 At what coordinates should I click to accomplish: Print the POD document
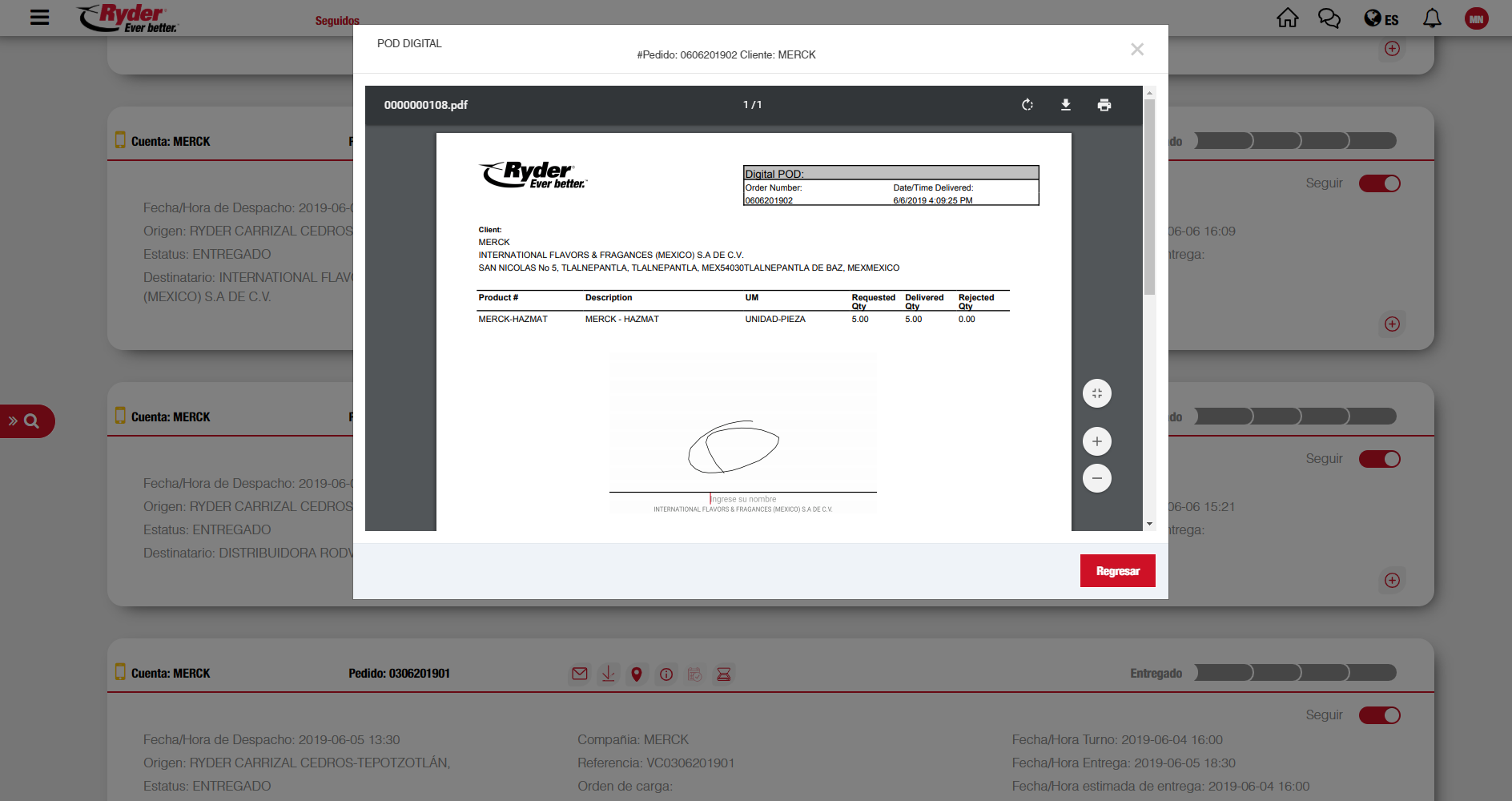point(1104,105)
